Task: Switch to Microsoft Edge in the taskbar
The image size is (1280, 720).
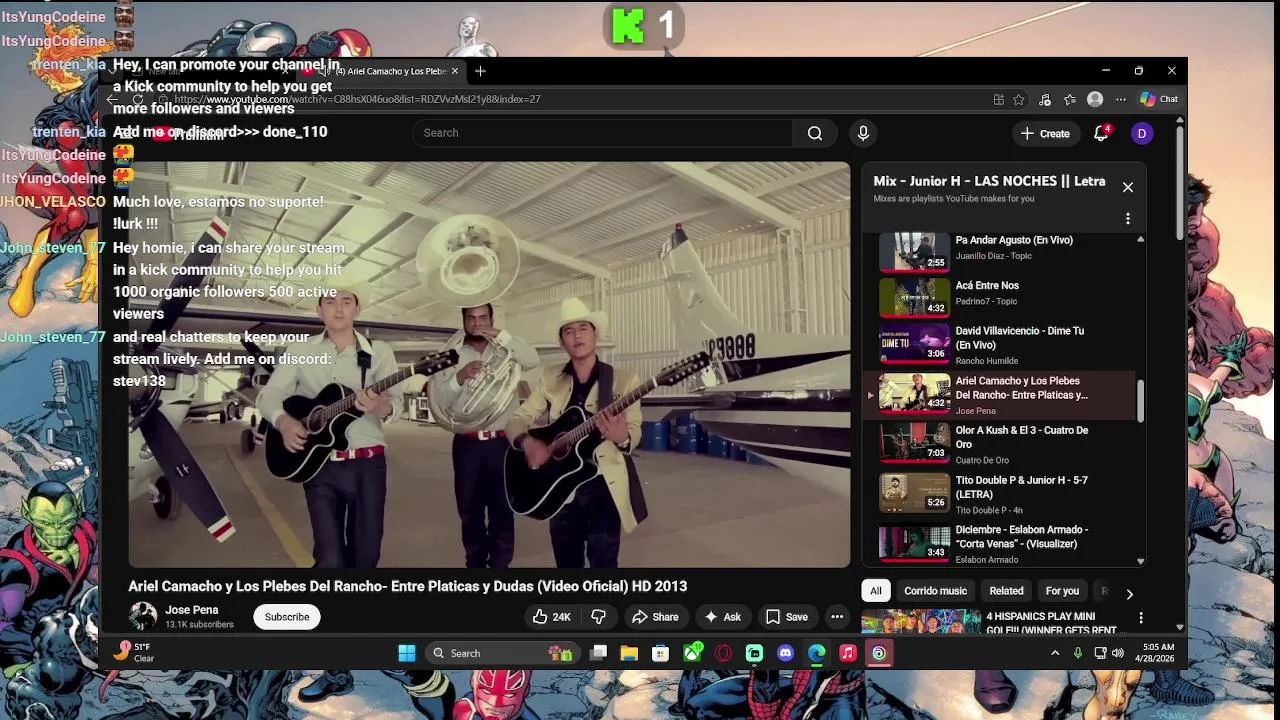Action: [817, 653]
